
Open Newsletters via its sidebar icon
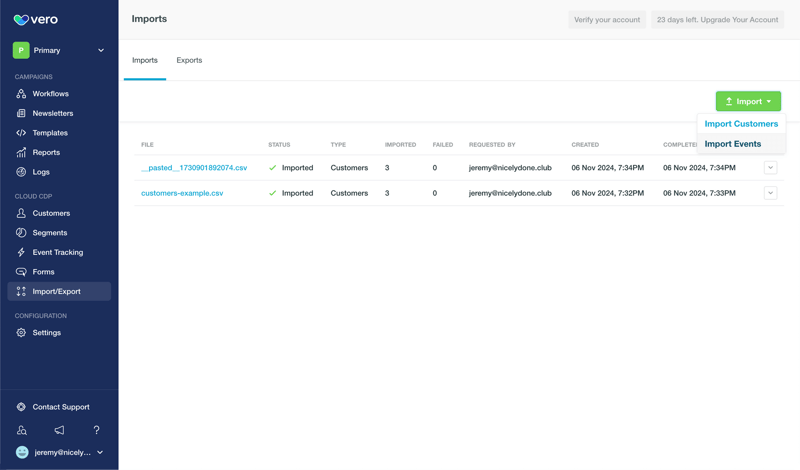coord(21,114)
